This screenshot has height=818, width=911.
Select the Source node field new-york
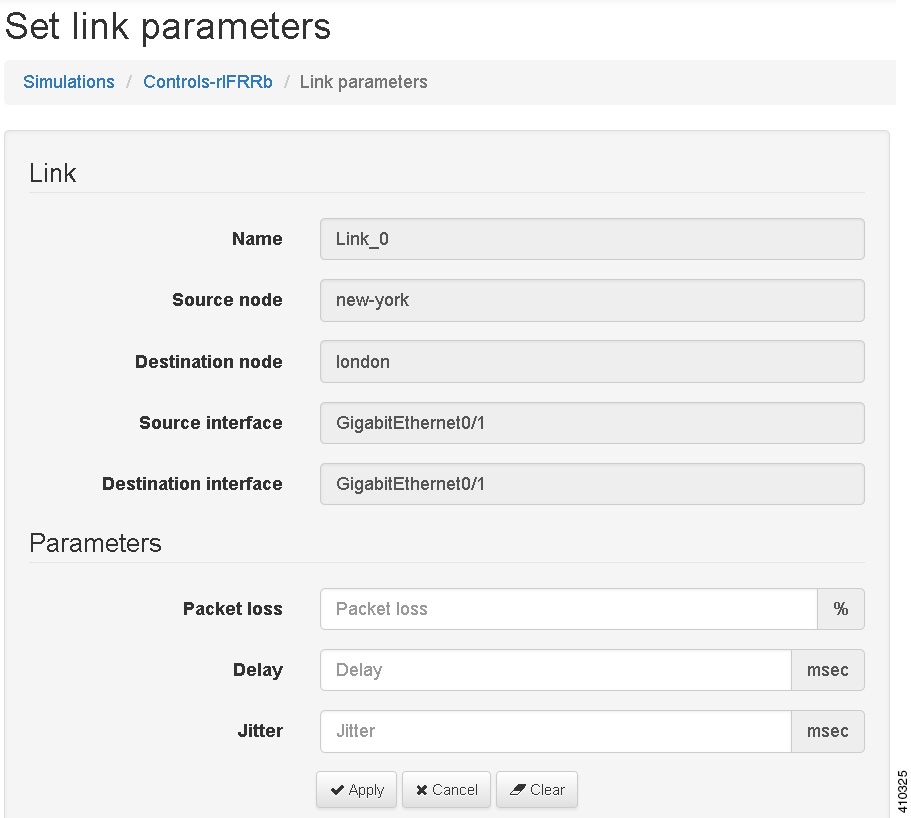592,300
